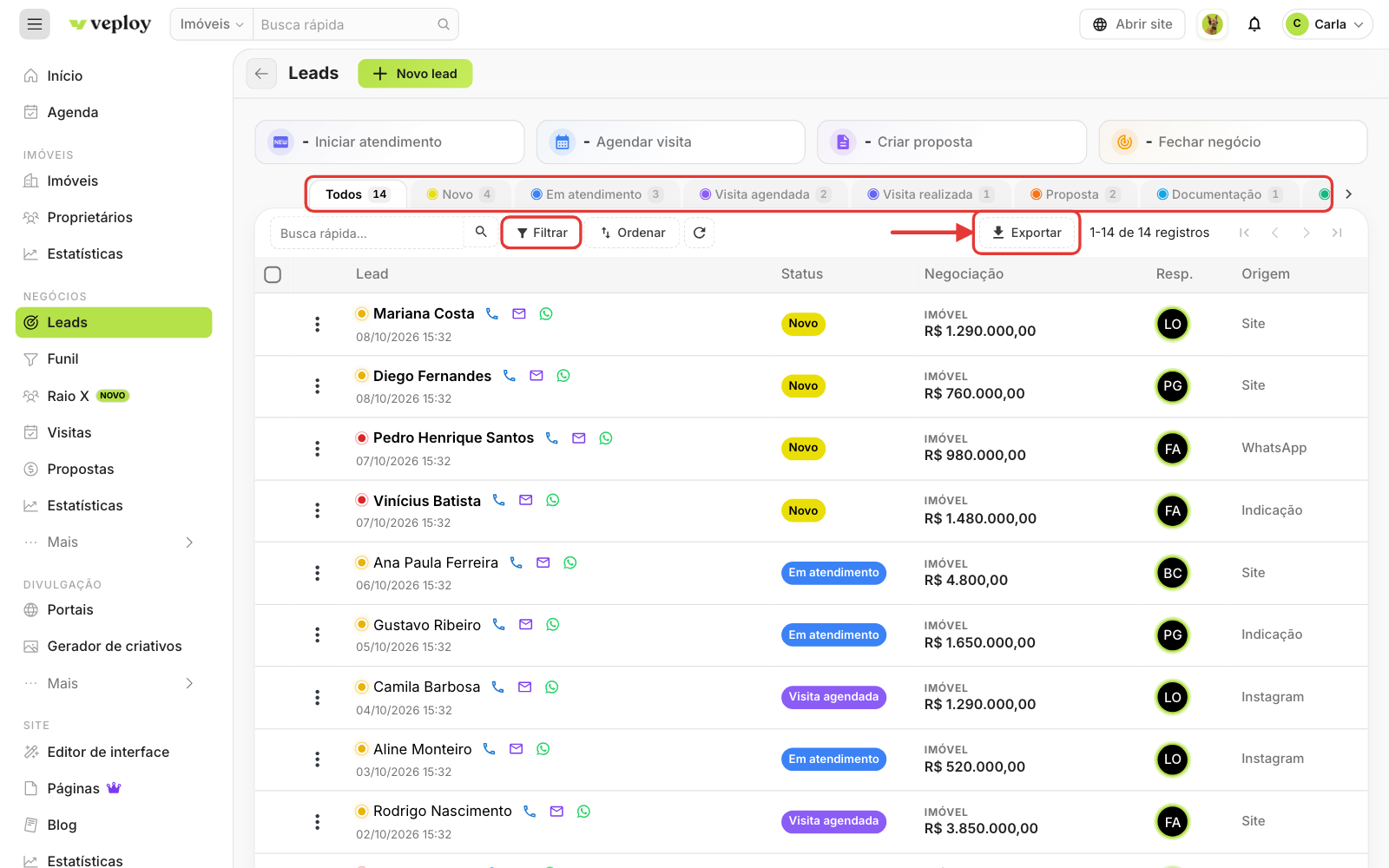Viewport: 1389px width, 868px height.
Task: Open the hamburger menu
Action: (x=35, y=24)
